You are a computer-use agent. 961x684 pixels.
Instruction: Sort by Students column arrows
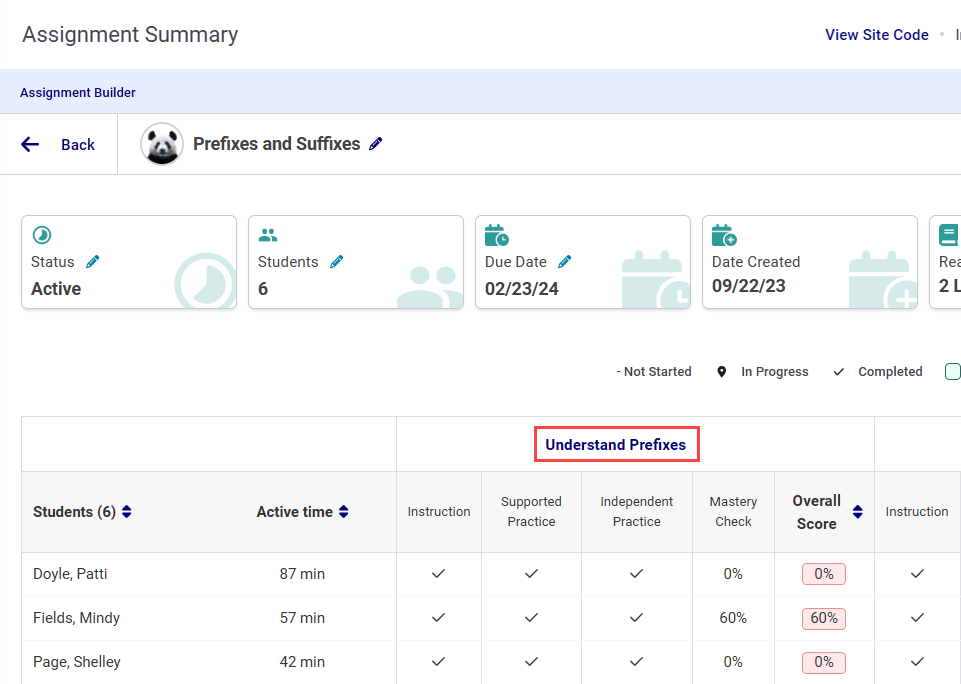pyautogui.click(x=127, y=512)
